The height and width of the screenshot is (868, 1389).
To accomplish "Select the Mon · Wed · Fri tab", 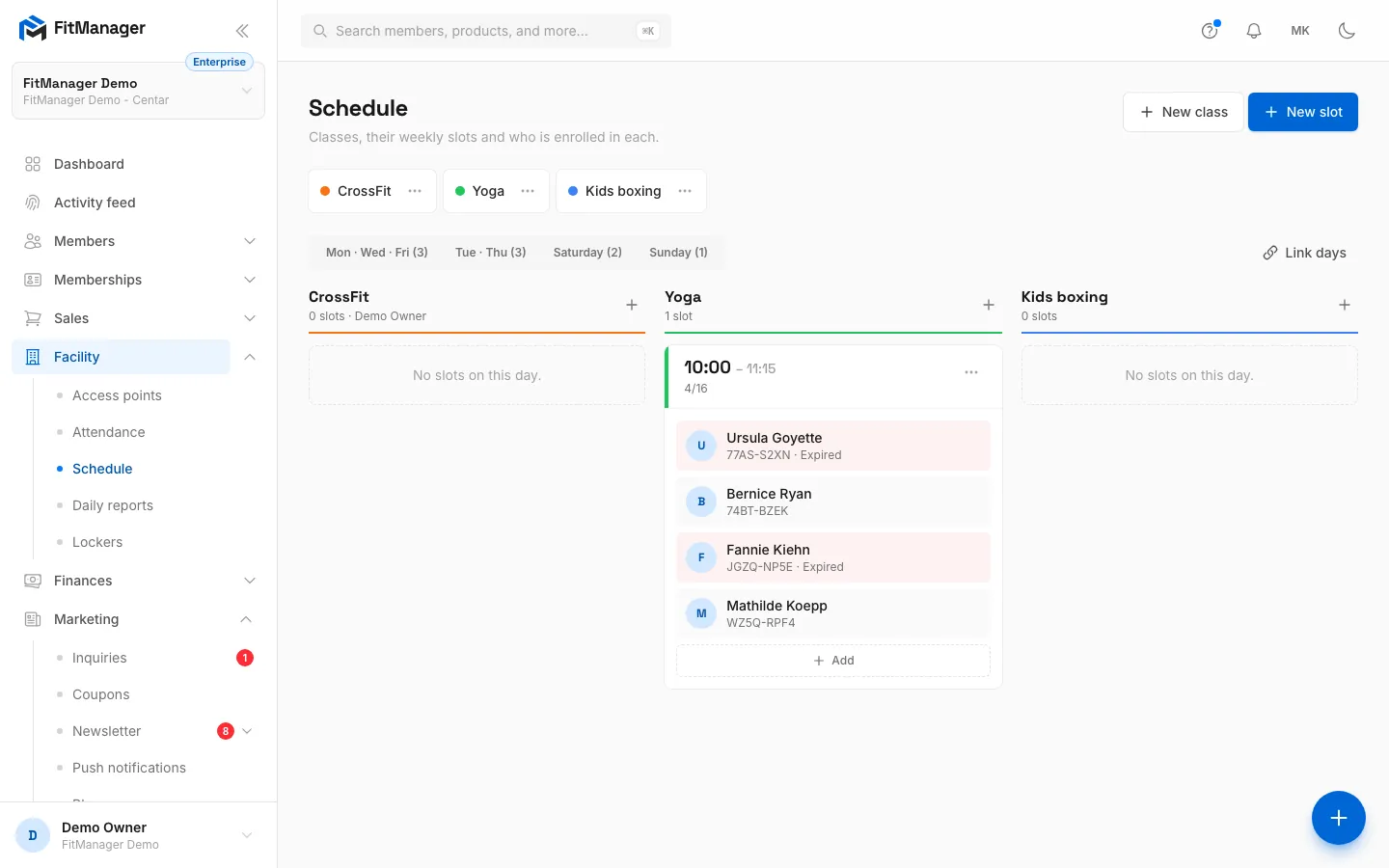I will tap(377, 253).
